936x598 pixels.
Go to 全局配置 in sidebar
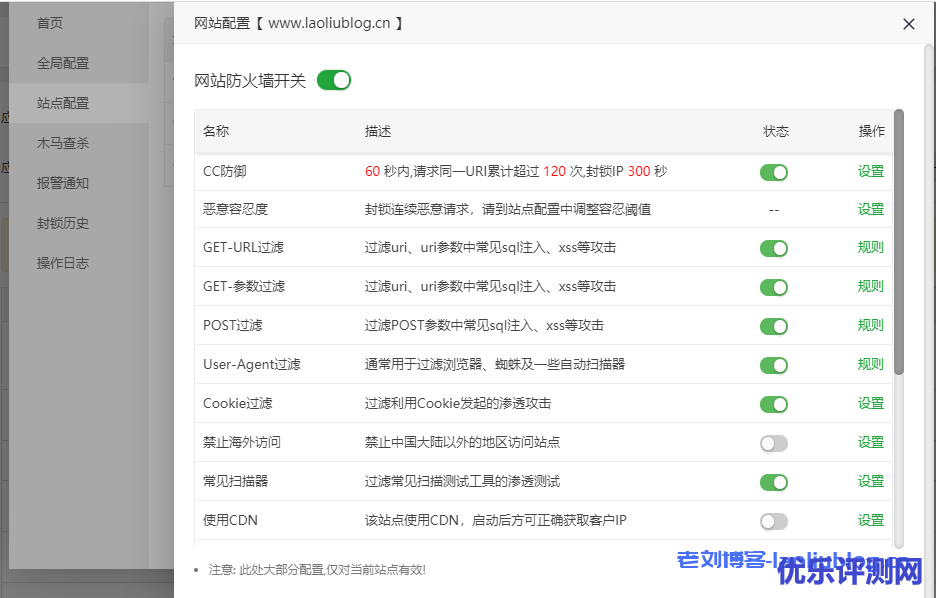point(63,63)
